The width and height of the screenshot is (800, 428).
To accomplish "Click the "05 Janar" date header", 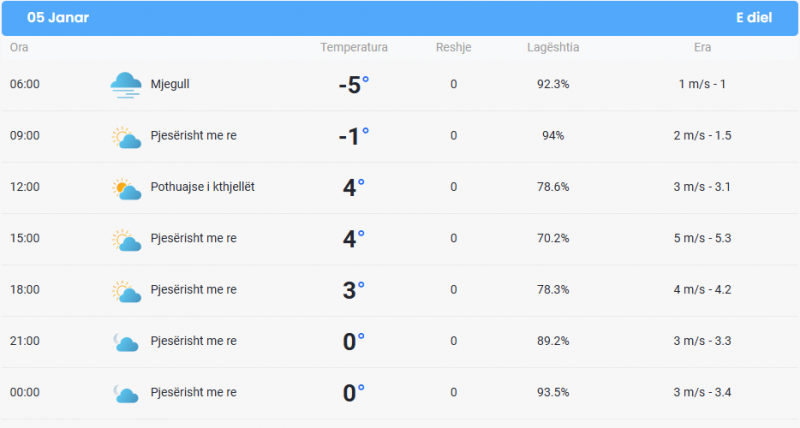I will click(x=58, y=18).
